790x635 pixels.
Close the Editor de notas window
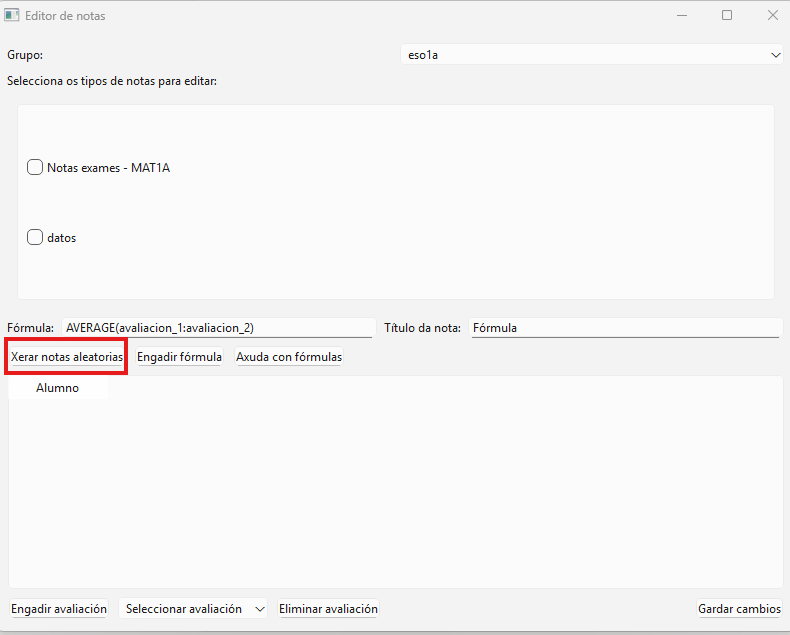[772, 16]
